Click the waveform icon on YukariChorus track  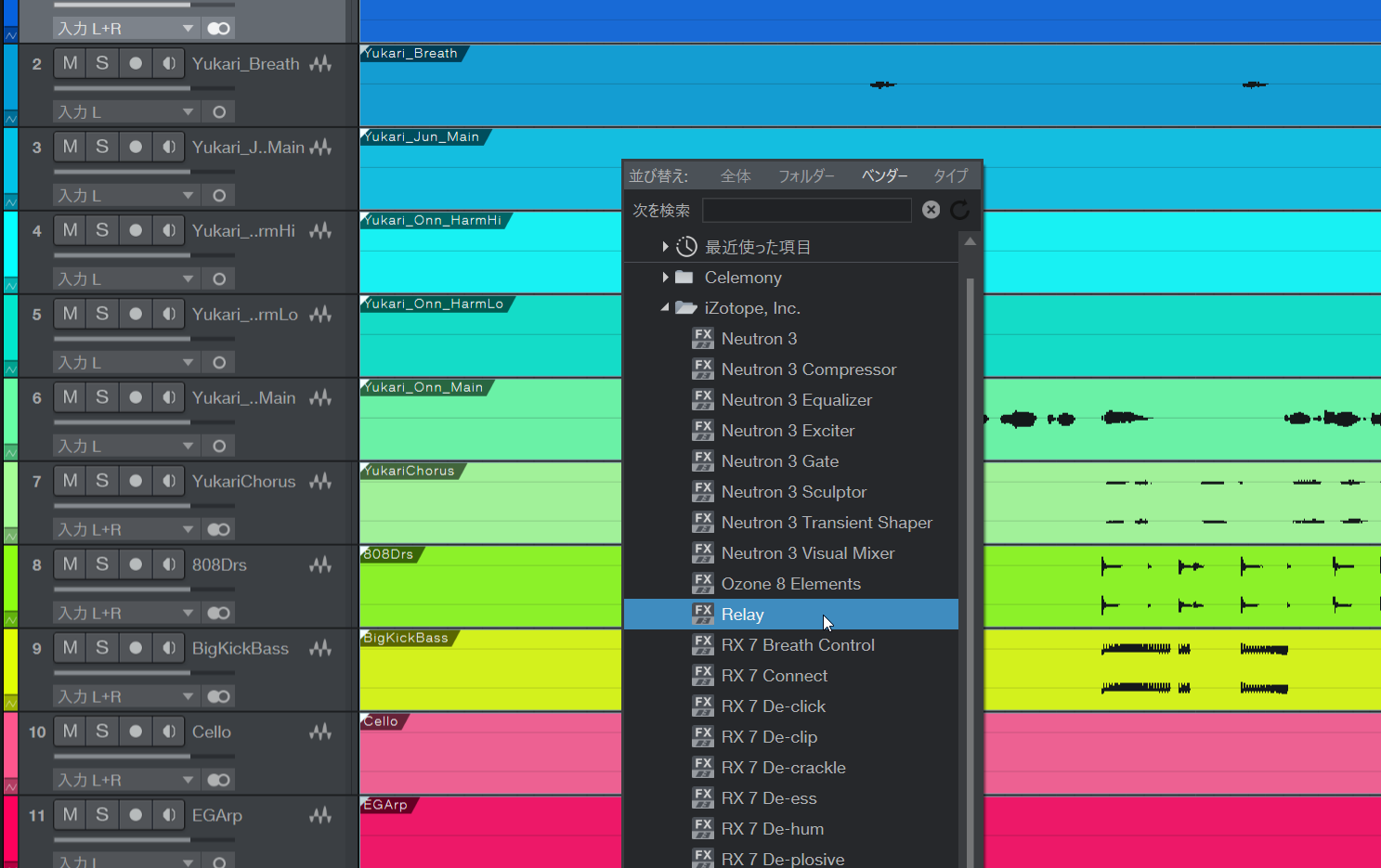(x=320, y=482)
